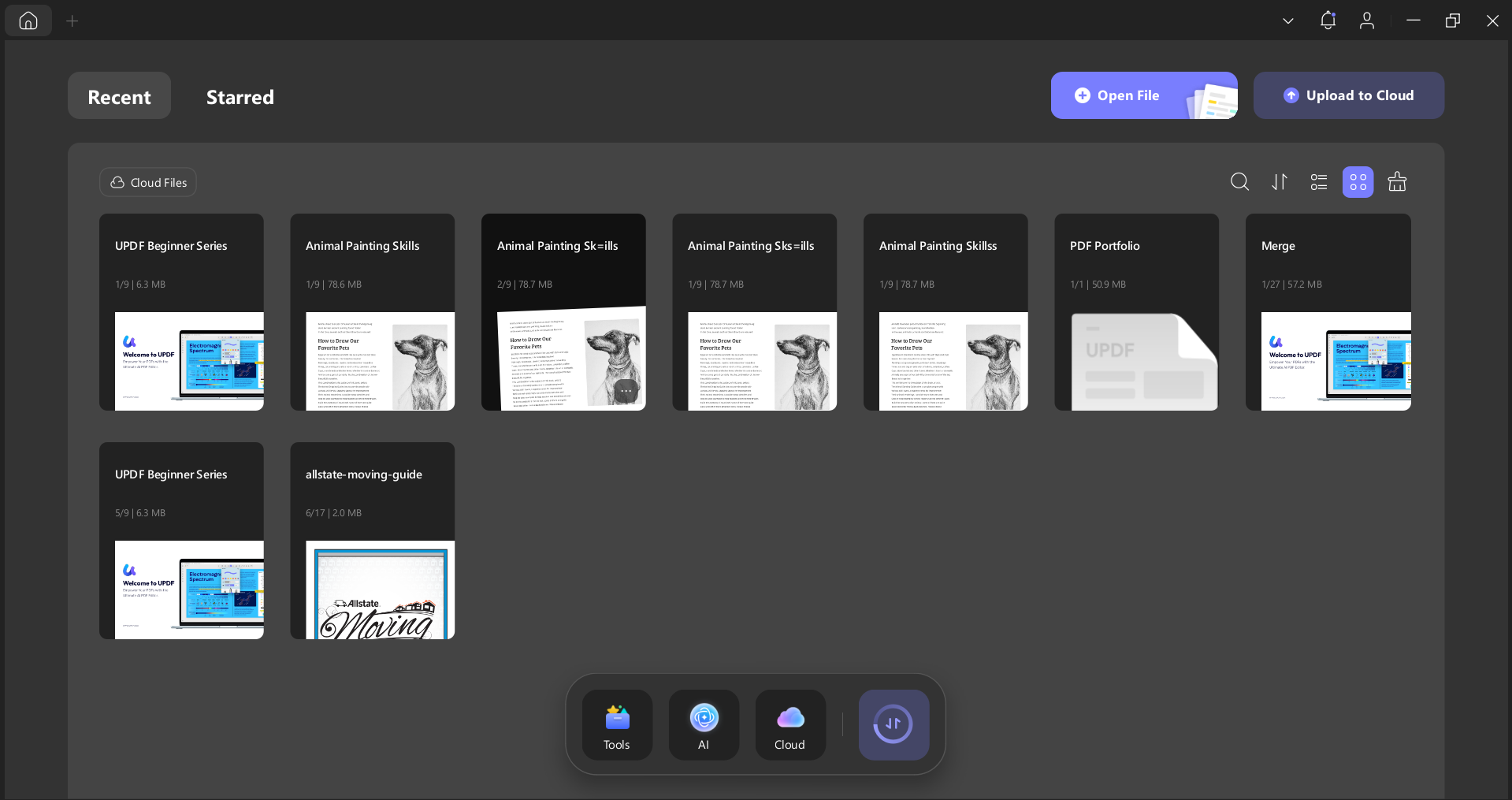The image size is (1512, 800).
Task: Open the sort order options
Action: [1280, 182]
